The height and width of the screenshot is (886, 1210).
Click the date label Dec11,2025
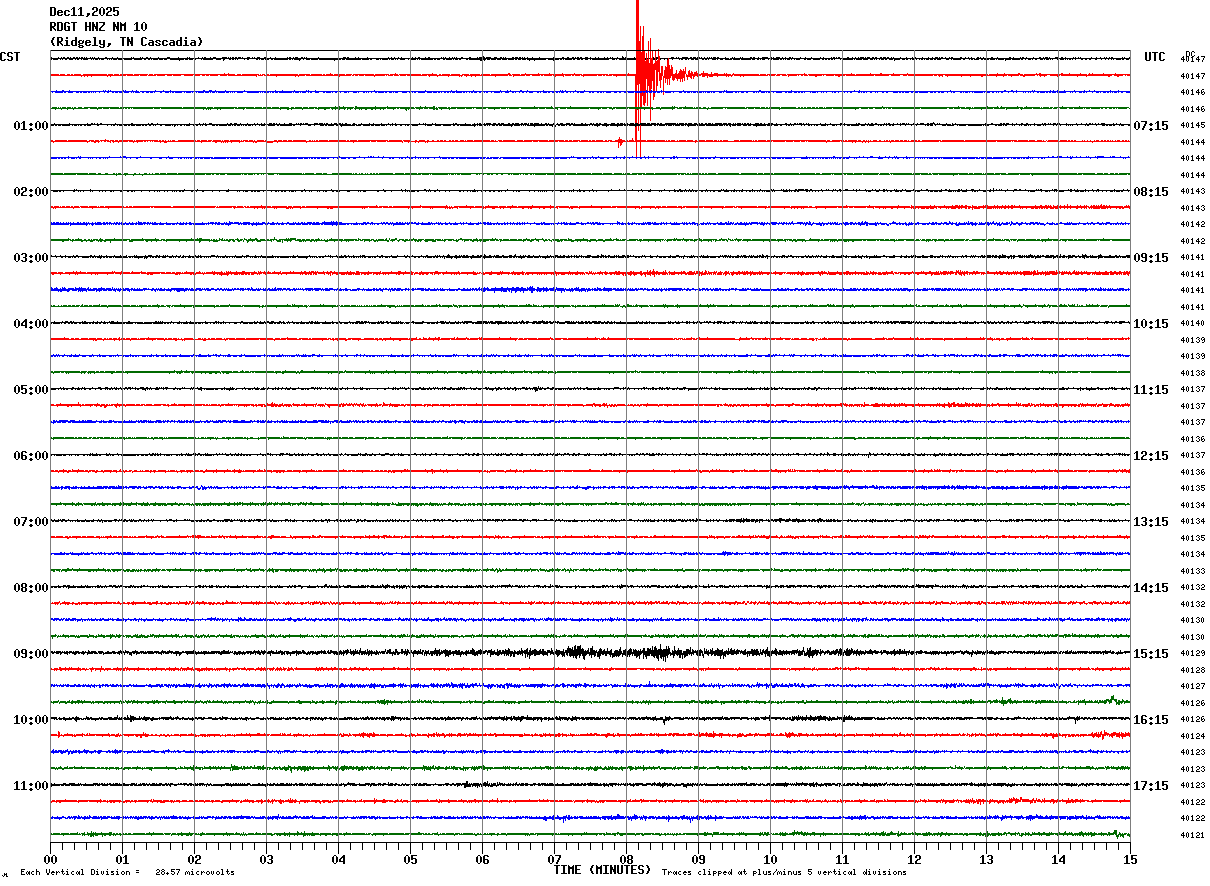coord(84,12)
